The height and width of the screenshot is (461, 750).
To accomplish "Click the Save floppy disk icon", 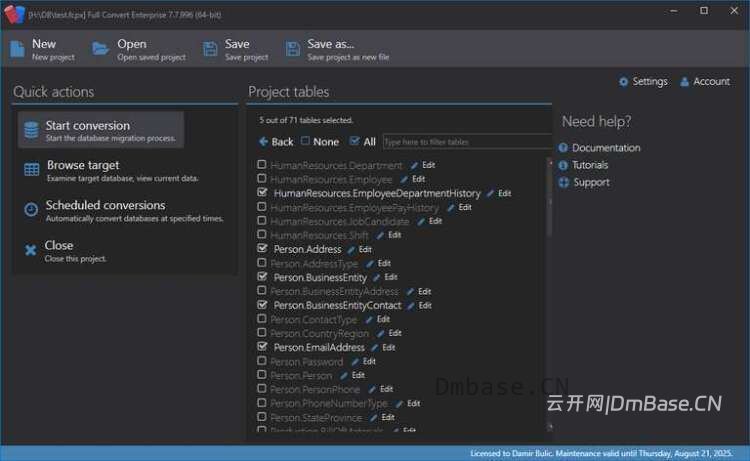I will coord(210,49).
